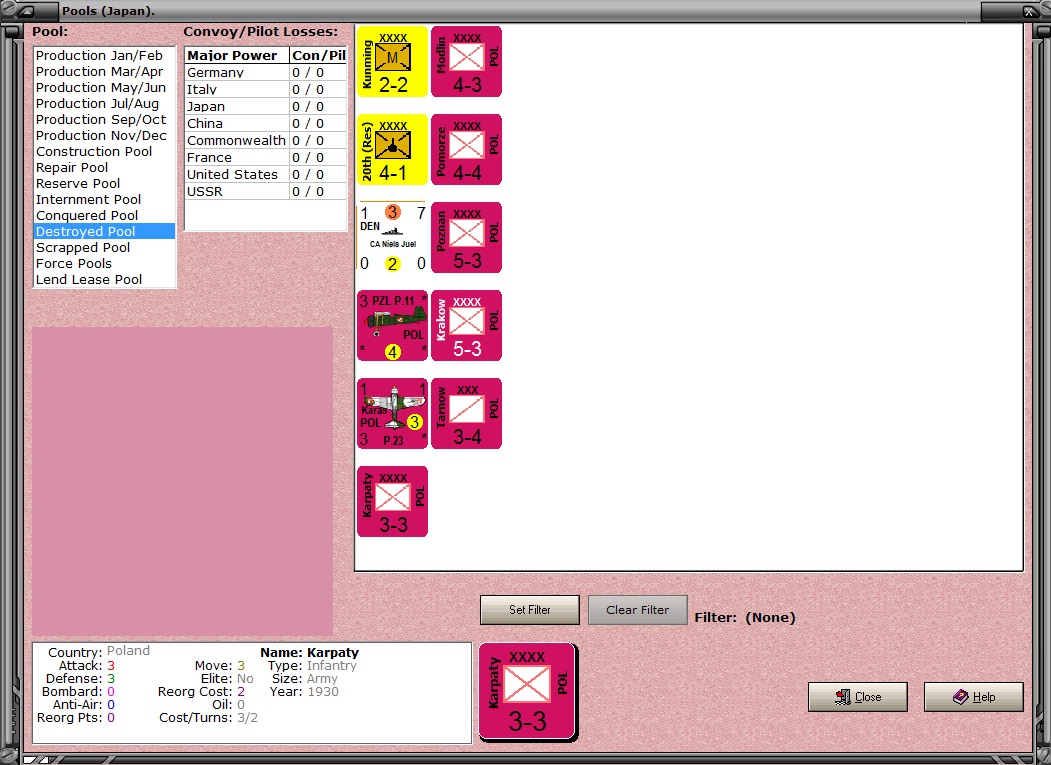Select the PZL P.11 Polish fighter counter
The image size is (1051, 765).
(392, 325)
